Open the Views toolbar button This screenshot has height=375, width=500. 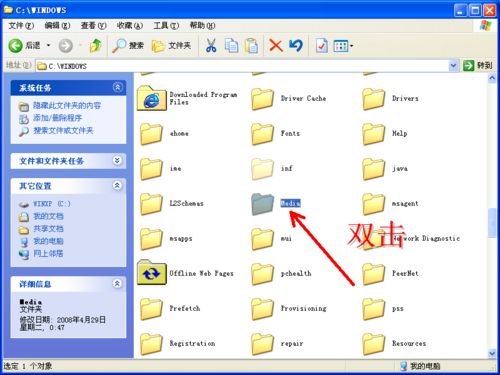tap(343, 46)
